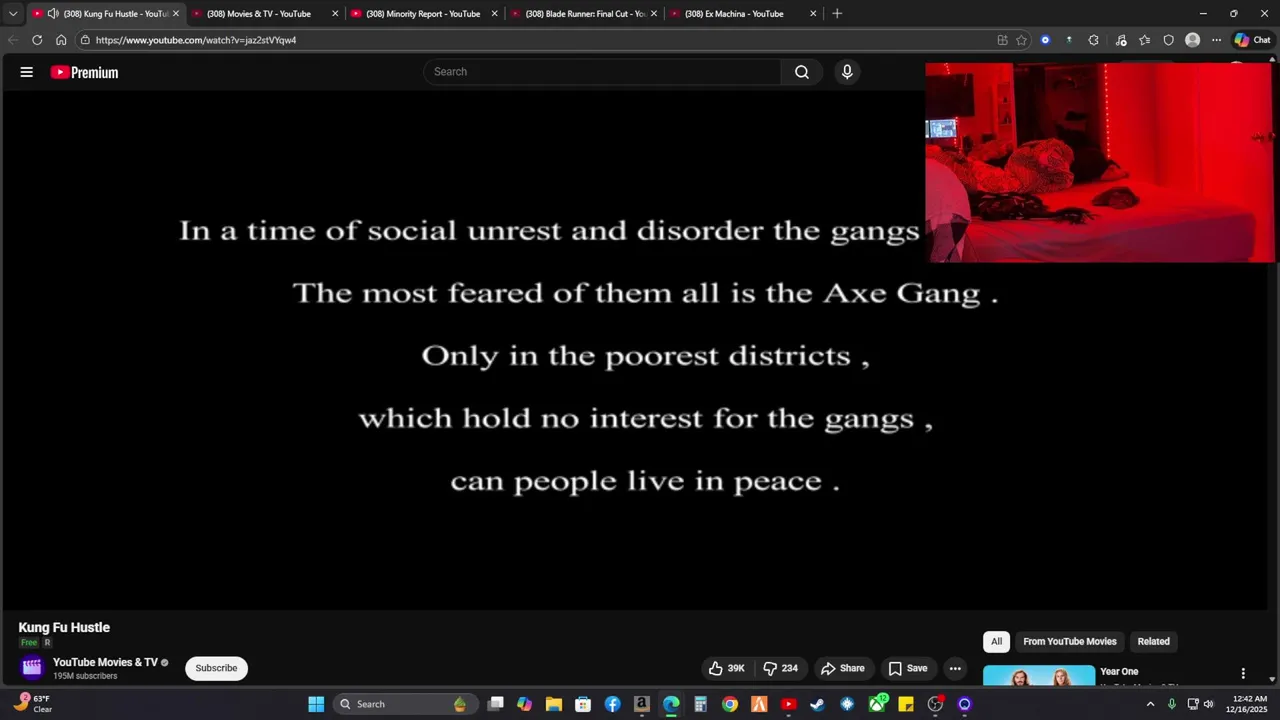Like the Kung Fu Hustle video
The height and width of the screenshot is (720, 1280).
click(x=727, y=668)
